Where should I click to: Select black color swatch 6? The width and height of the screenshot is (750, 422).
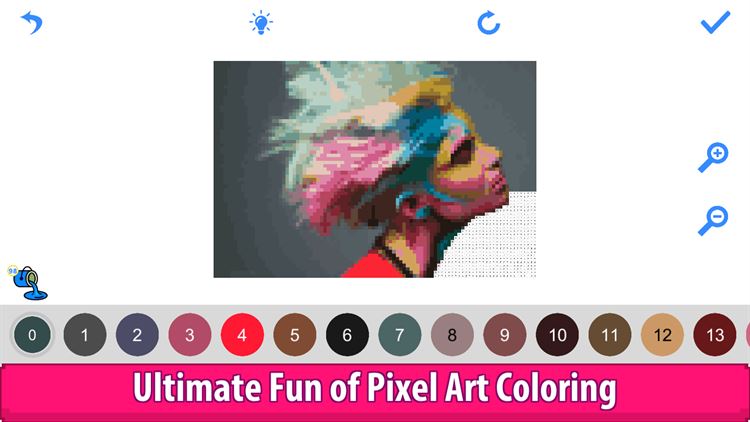pos(347,334)
